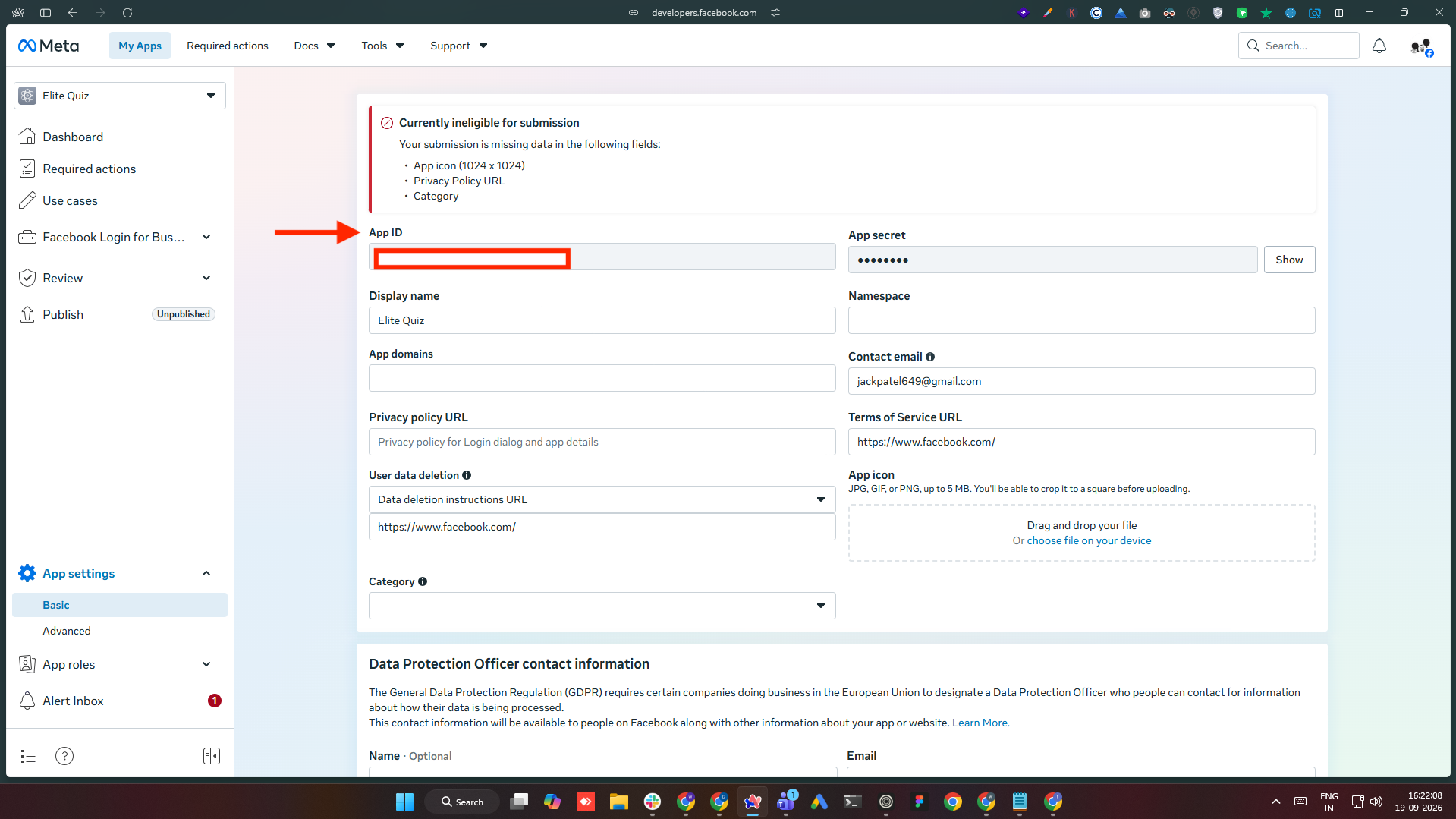Show the App secret value
This screenshot has height=819, width=1456.
click(1289, 260)
